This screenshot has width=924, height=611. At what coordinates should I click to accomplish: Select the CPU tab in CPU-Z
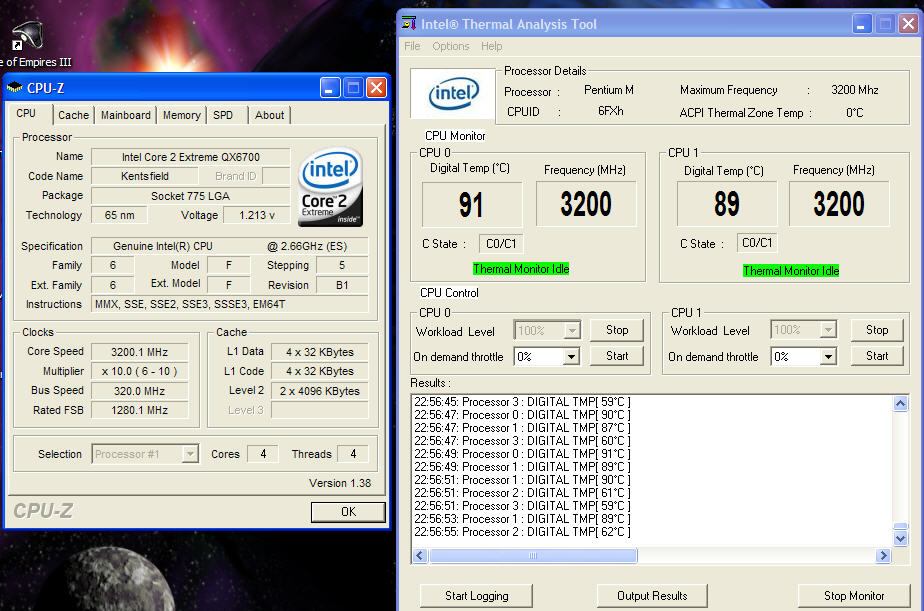[x=26, y=113]
